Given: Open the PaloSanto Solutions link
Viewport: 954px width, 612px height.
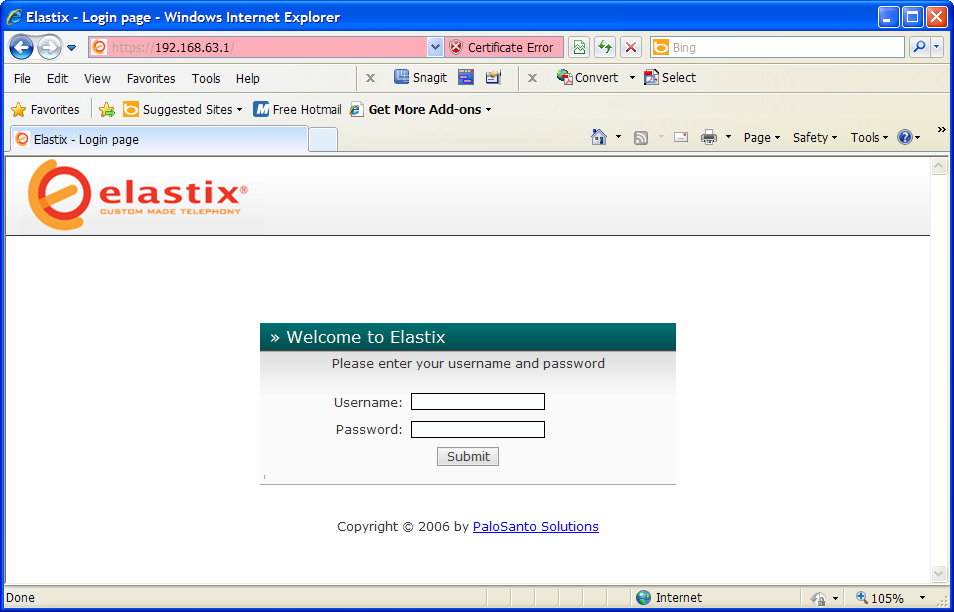Looking at the screenshot, I should [535, 526].
